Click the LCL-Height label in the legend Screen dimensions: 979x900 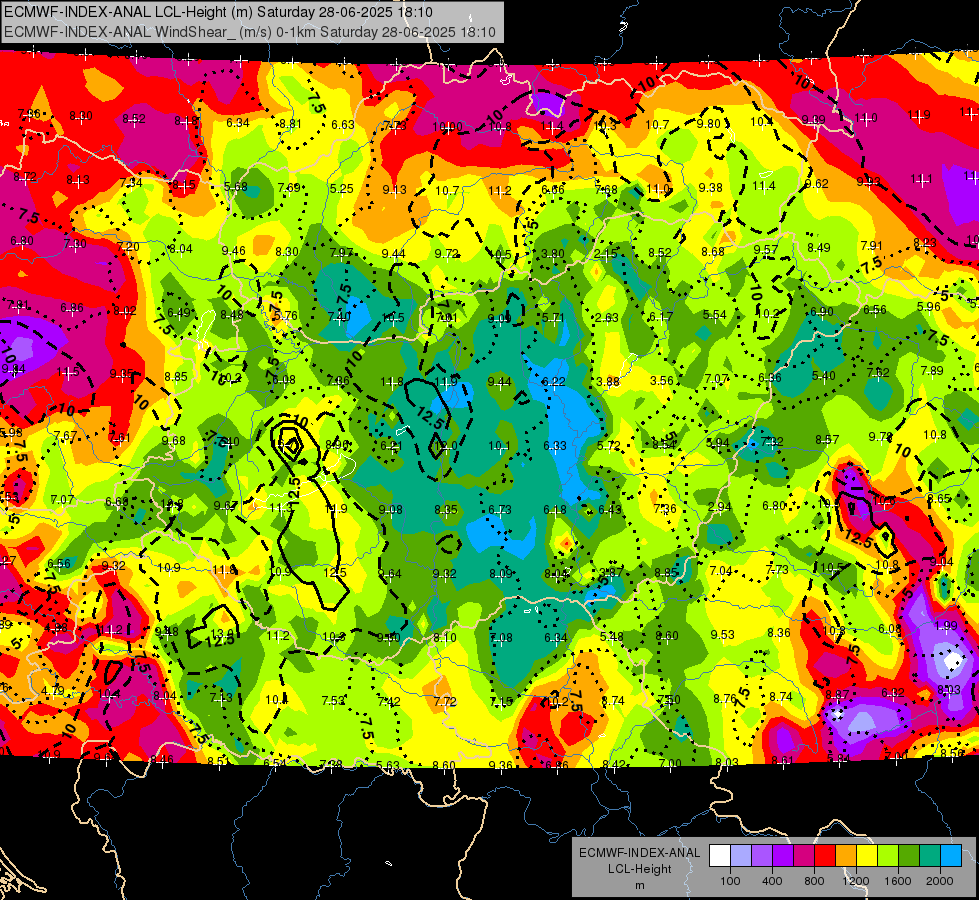[x=639, y=869]
